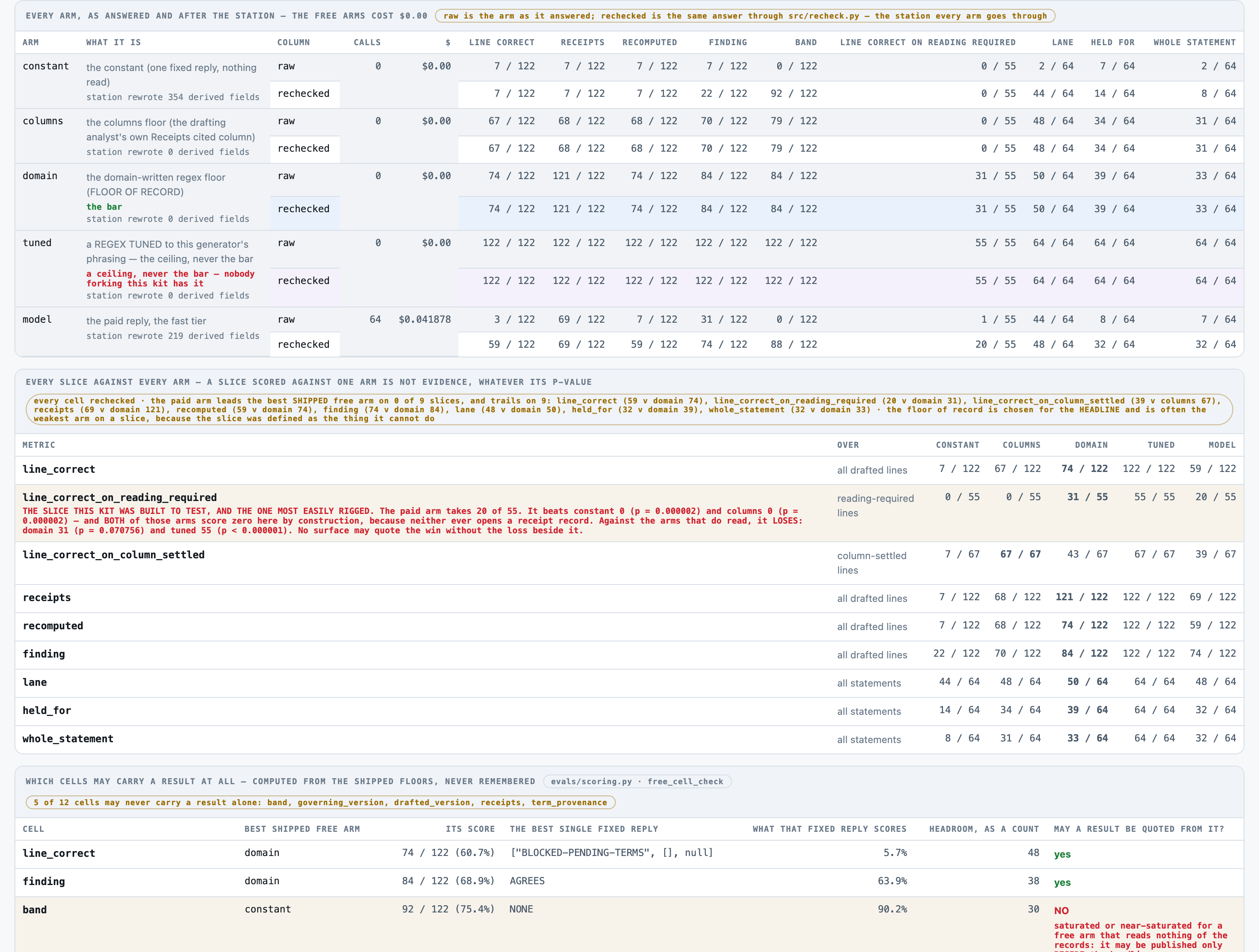
Task: Click the rechecked cell in tuned row
Action: coord(305,280)
